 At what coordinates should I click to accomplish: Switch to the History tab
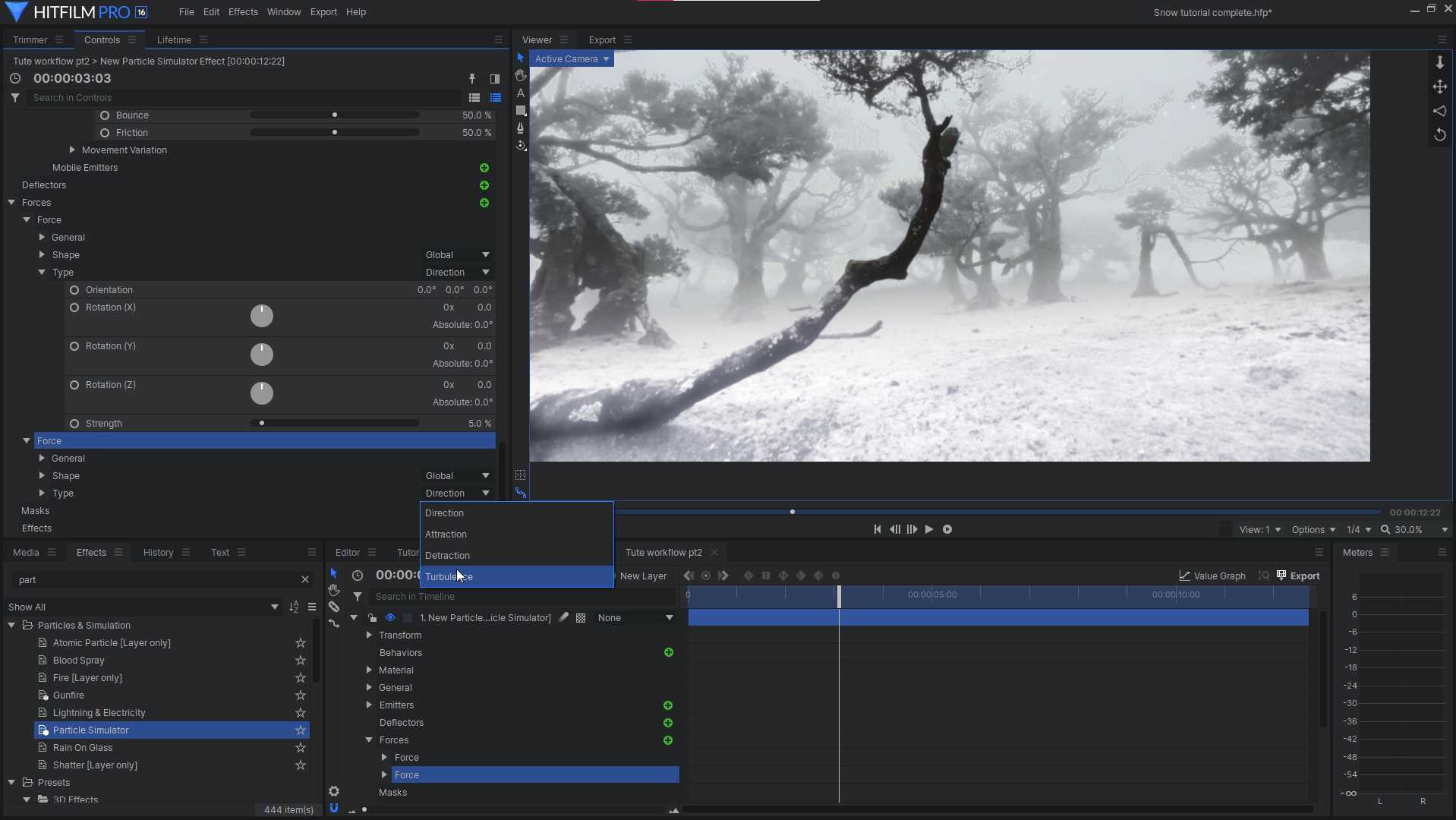[x=159, y=552]
